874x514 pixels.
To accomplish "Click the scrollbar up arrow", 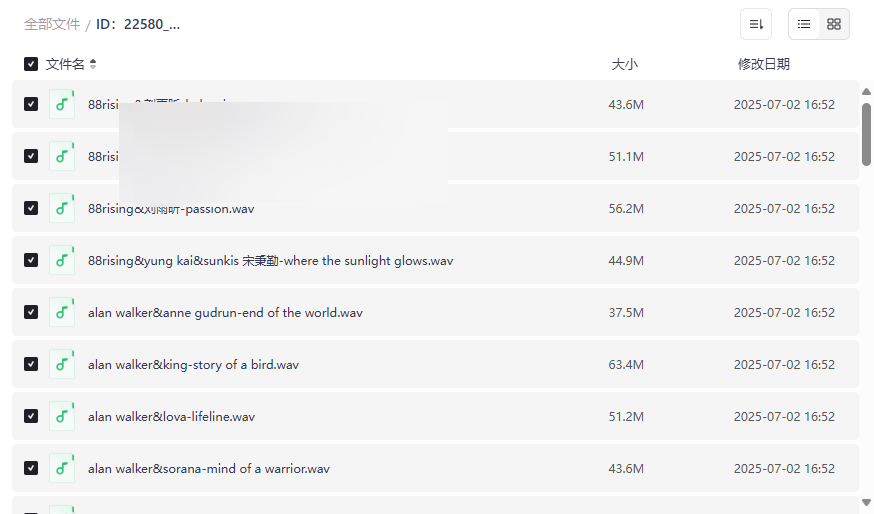I will 866,91.
